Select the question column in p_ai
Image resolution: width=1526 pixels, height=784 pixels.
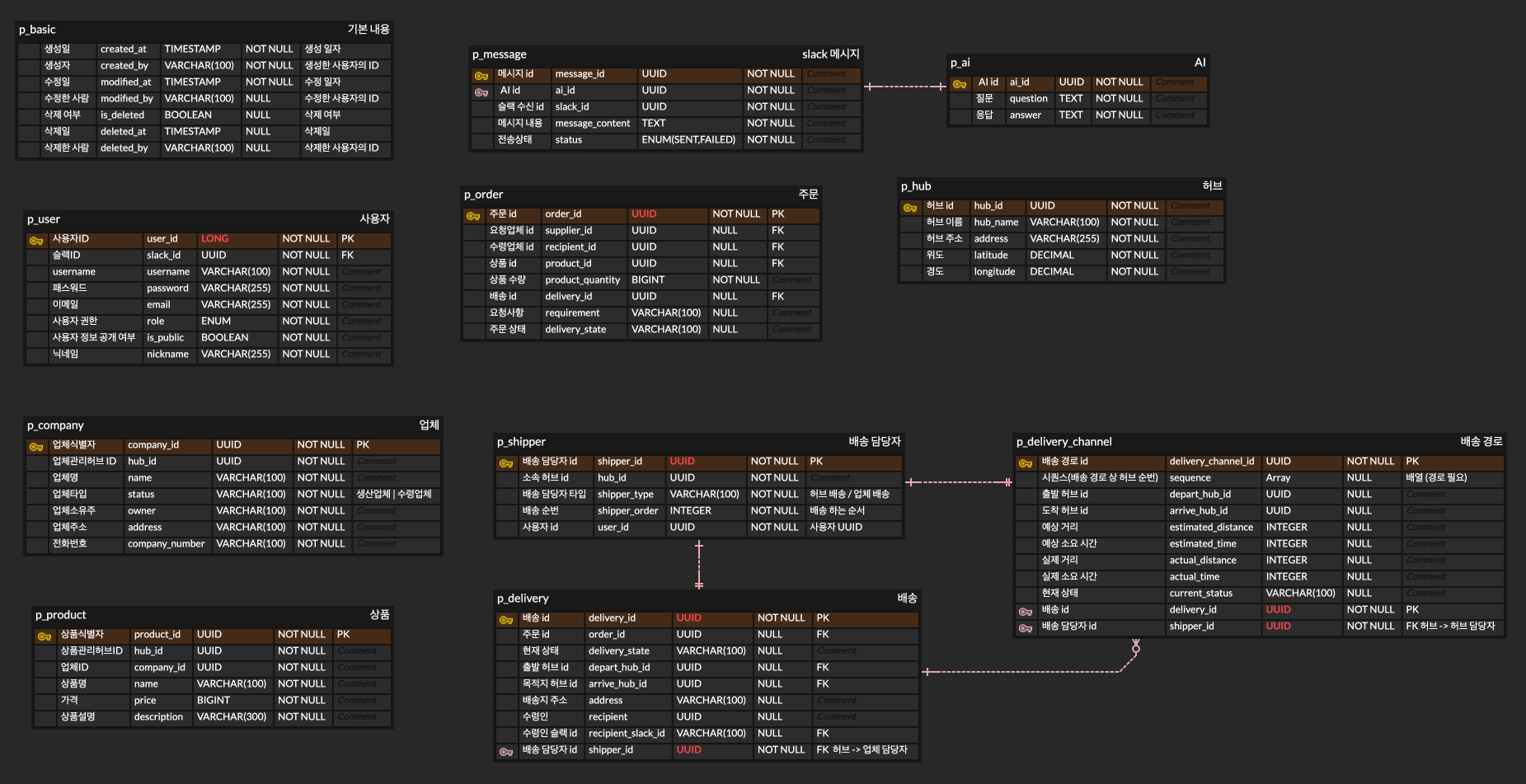(1029, 99)
